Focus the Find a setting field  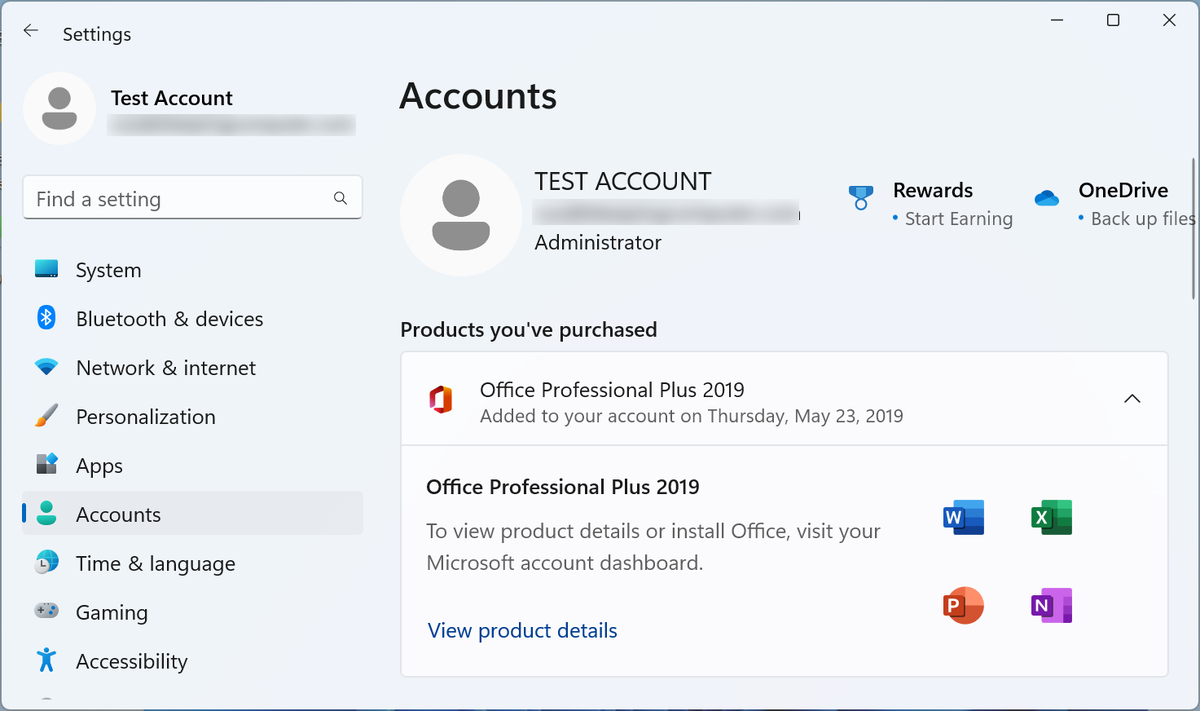tap(180, 199)
